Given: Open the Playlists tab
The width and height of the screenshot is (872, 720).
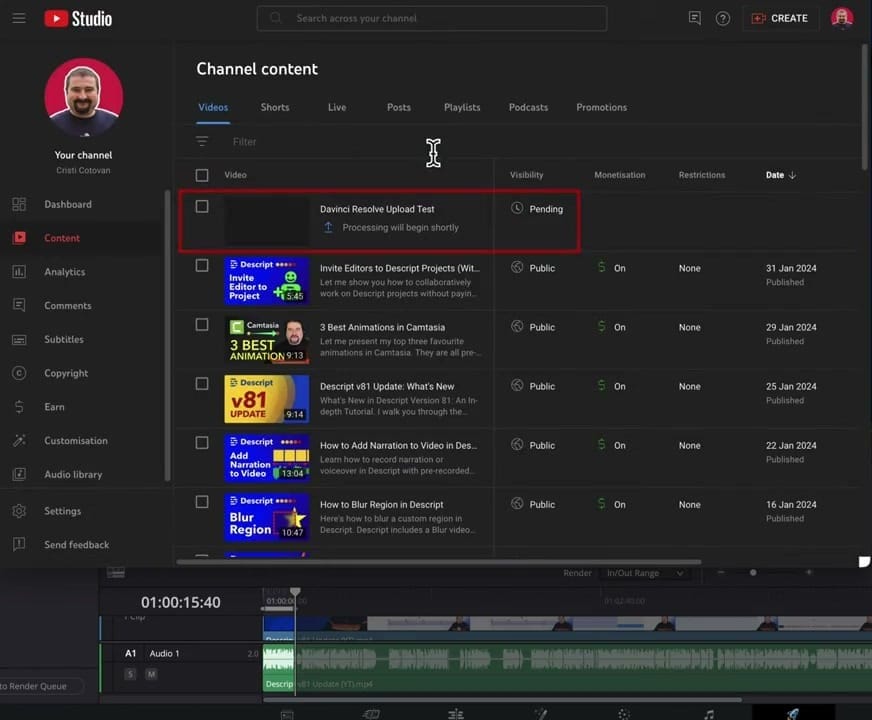Looking at the screenshot, I should (461, 107).
